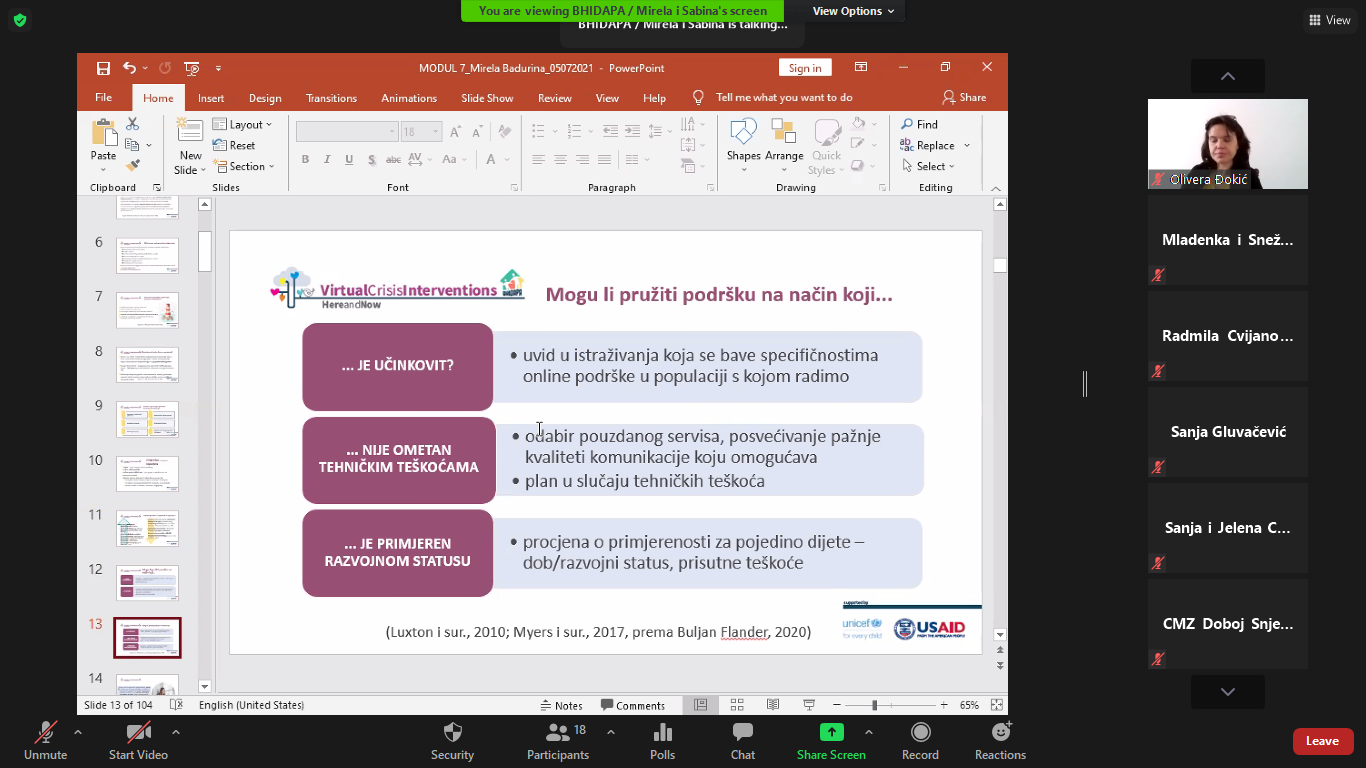Expand the View Options dropdown
The height and width of the screenshot is (768, 1366).
pyautogui.click(x=853, y=11)
